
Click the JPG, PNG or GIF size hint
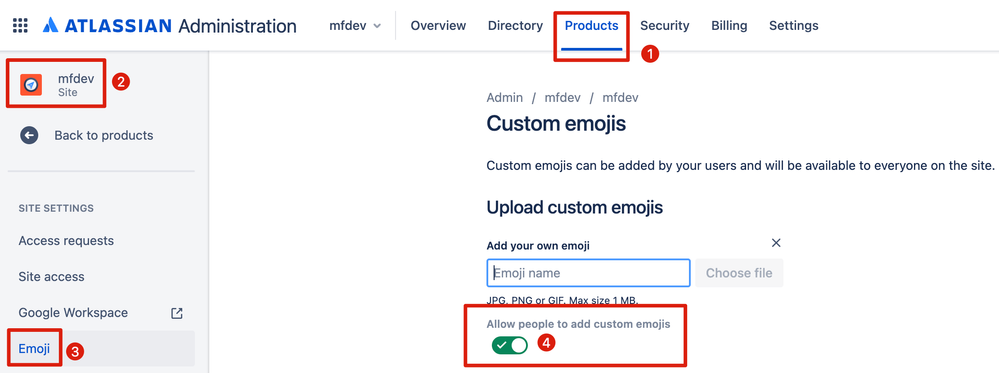[563, 300]
